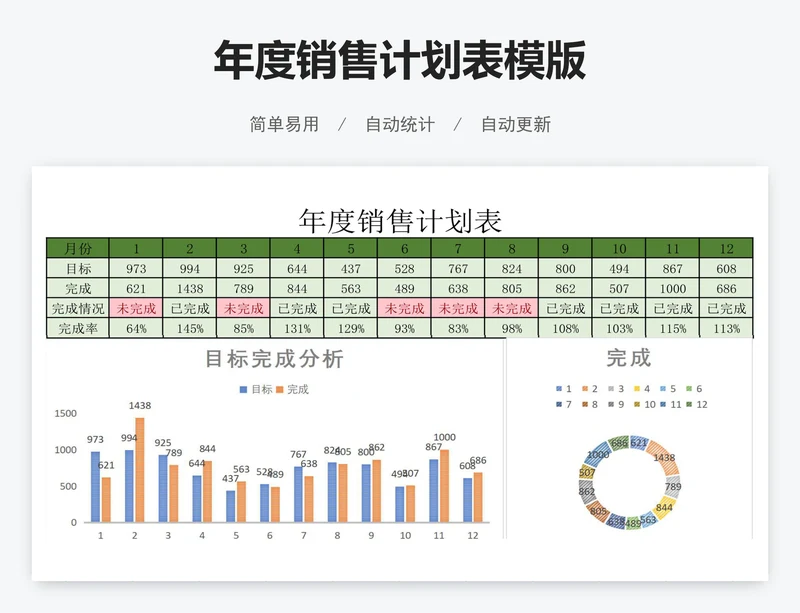This screenshot has height=613, width=800.
Task: Click the 目标 row header cell in table
Action: pyautogui.click(x=78, y=268)
